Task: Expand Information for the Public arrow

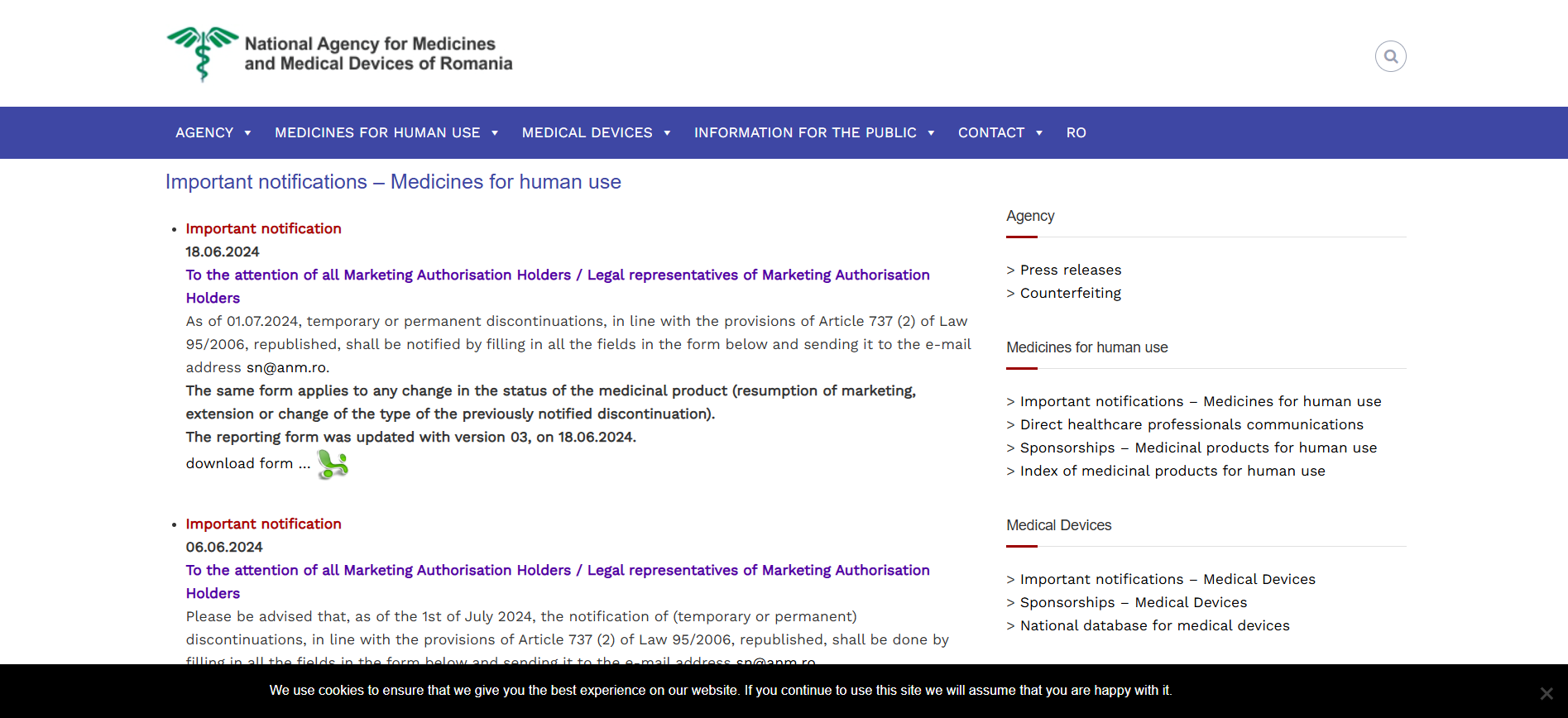Action: click(931, 133)
